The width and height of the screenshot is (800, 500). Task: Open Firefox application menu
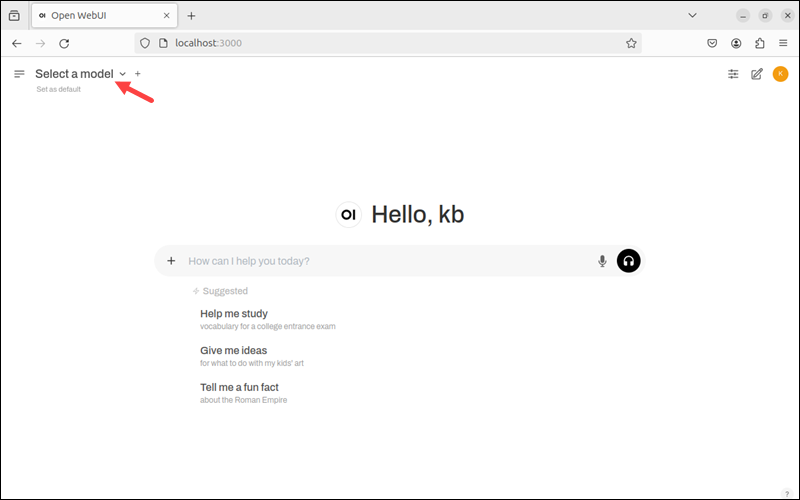pos(783,43)
